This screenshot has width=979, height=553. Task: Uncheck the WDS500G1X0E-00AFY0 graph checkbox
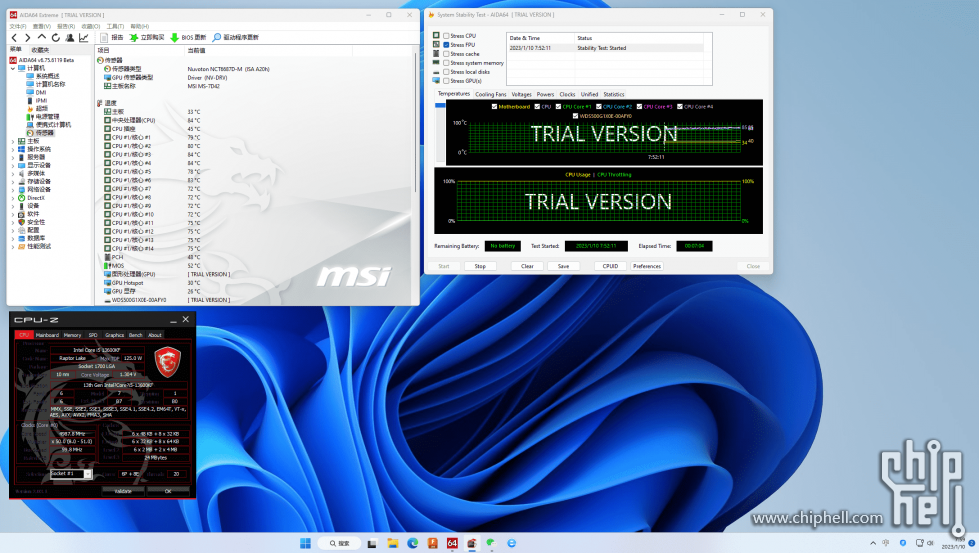pyautogui.click(x=575, y=115)
